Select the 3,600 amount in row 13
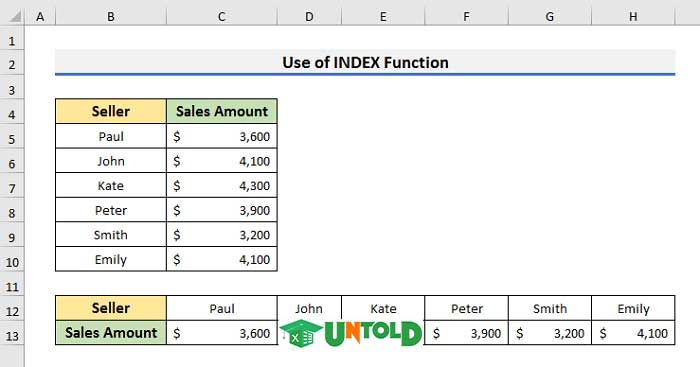 tap(221, 333)
